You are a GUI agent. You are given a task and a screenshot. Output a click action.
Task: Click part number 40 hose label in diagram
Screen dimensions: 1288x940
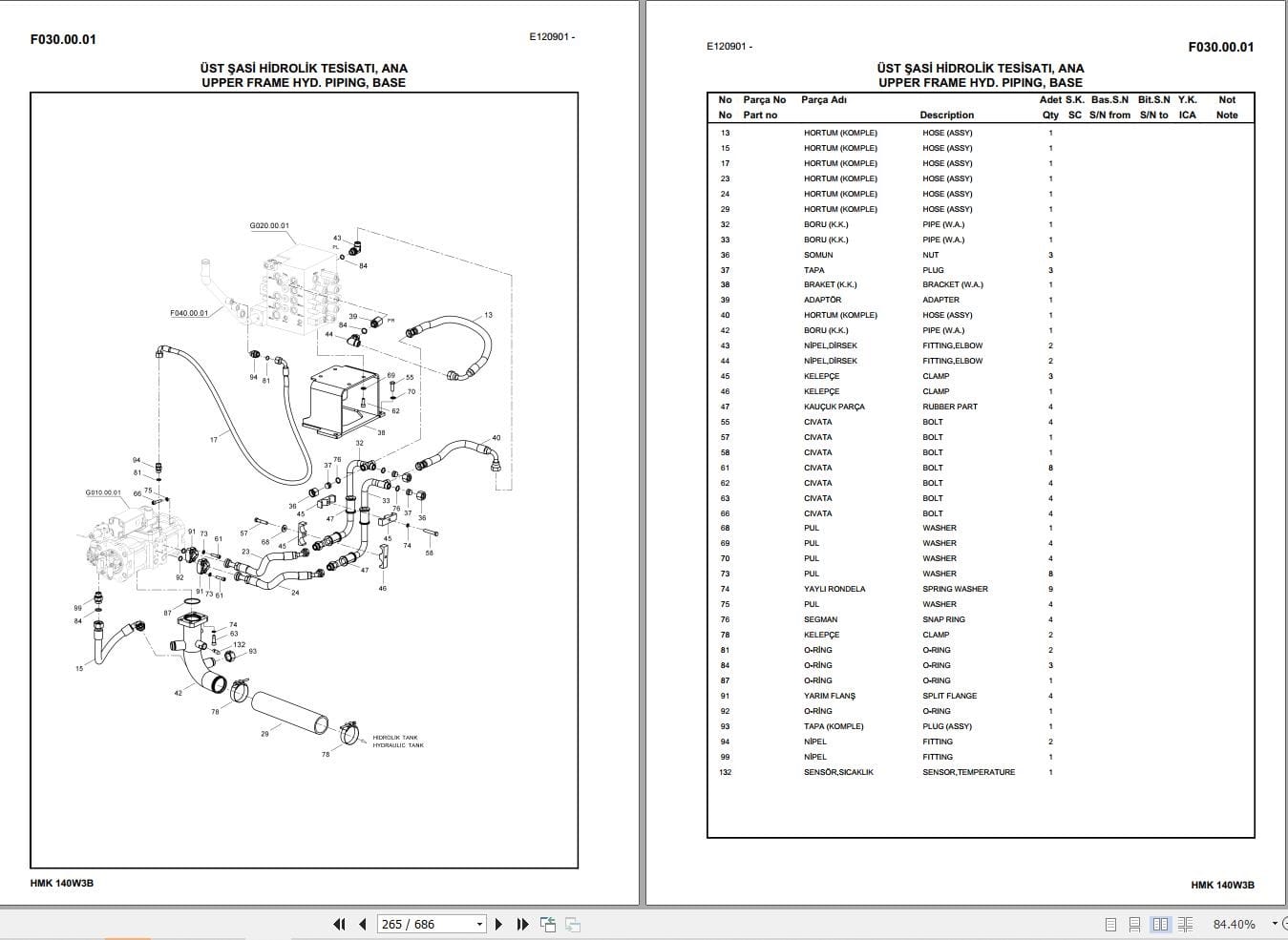tap(496, 438)
